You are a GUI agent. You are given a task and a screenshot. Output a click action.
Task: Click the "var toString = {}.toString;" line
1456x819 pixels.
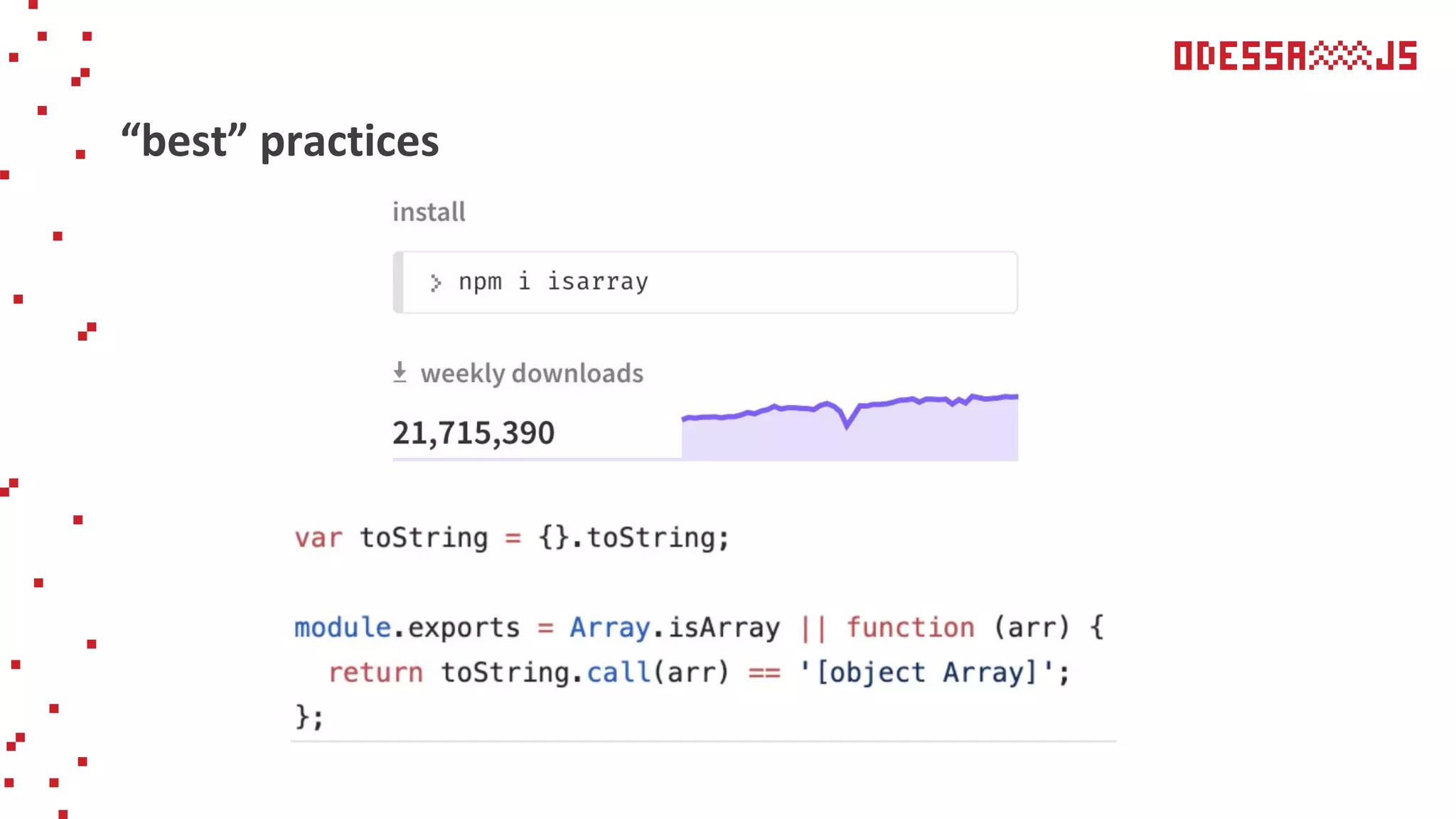[x=512, y=538]
